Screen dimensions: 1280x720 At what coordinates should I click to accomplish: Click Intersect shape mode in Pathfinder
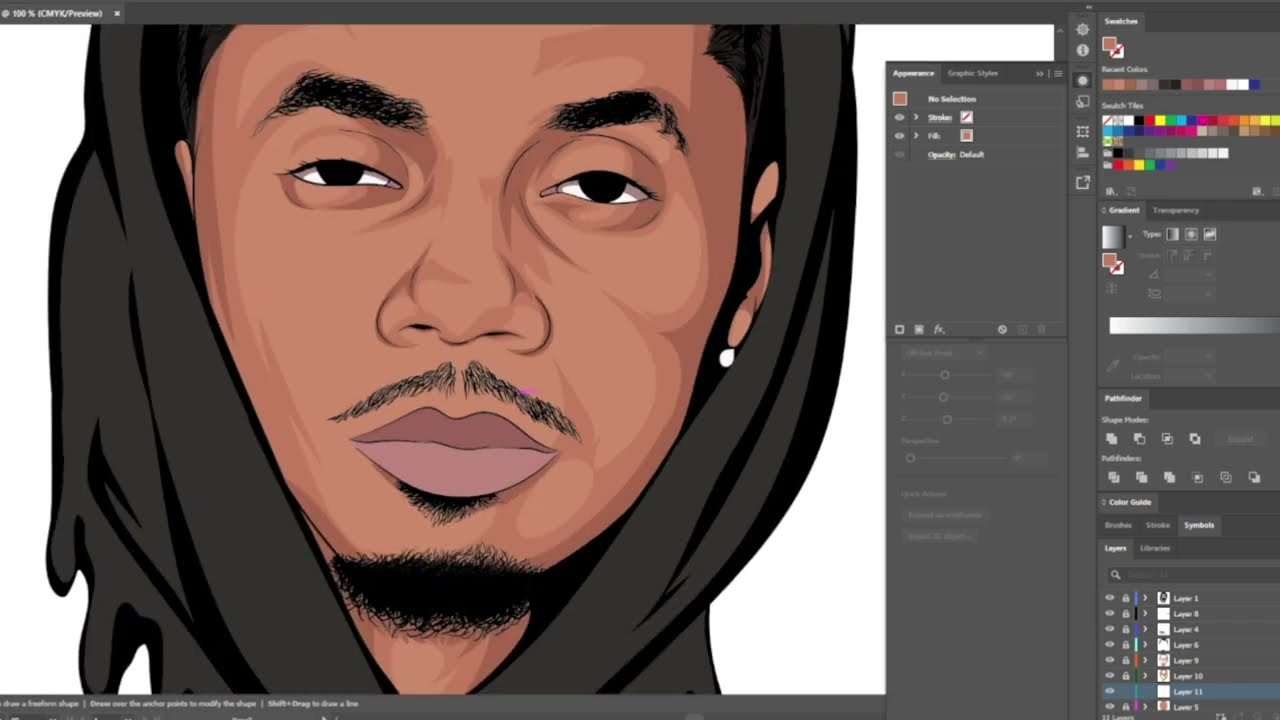pos(1167,439)
